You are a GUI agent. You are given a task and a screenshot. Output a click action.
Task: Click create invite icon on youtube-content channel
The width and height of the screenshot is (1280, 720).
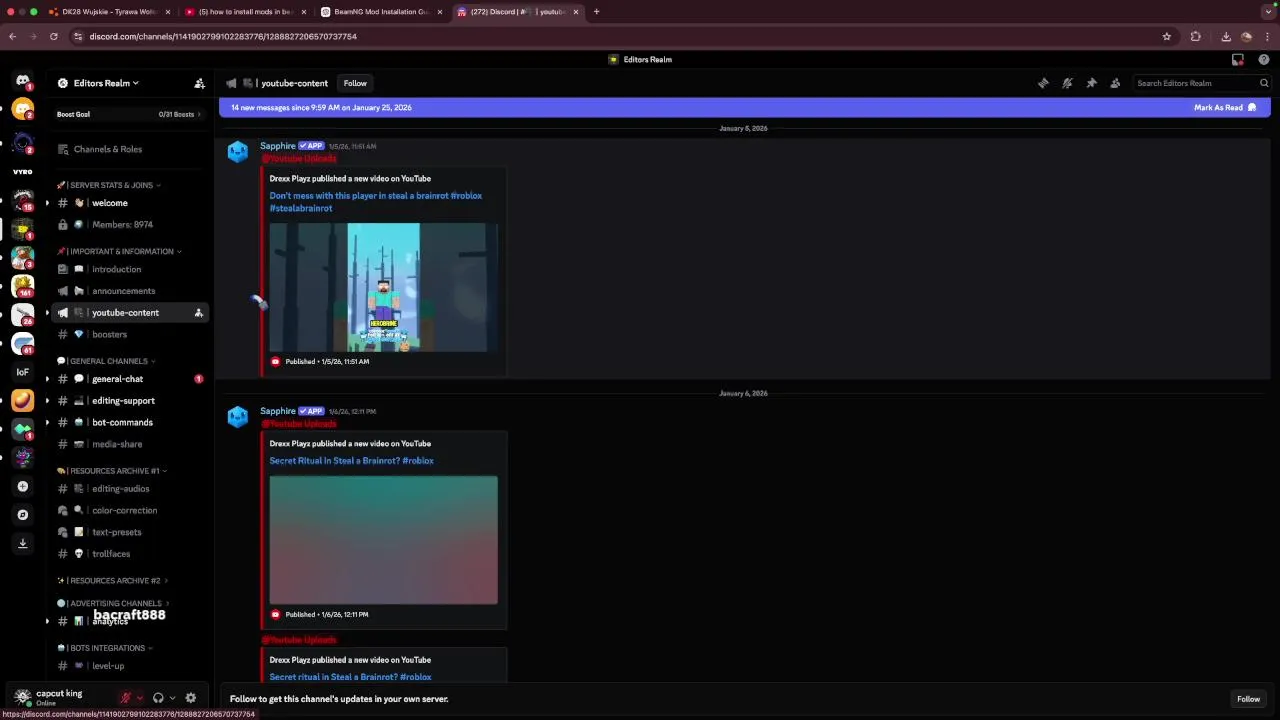198,313
